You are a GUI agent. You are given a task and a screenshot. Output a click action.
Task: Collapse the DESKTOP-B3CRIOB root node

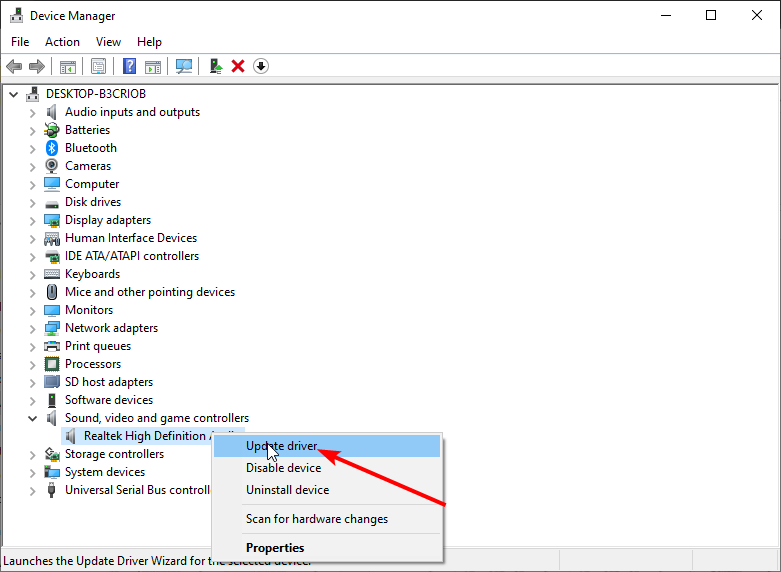click(x=13, y=94)
